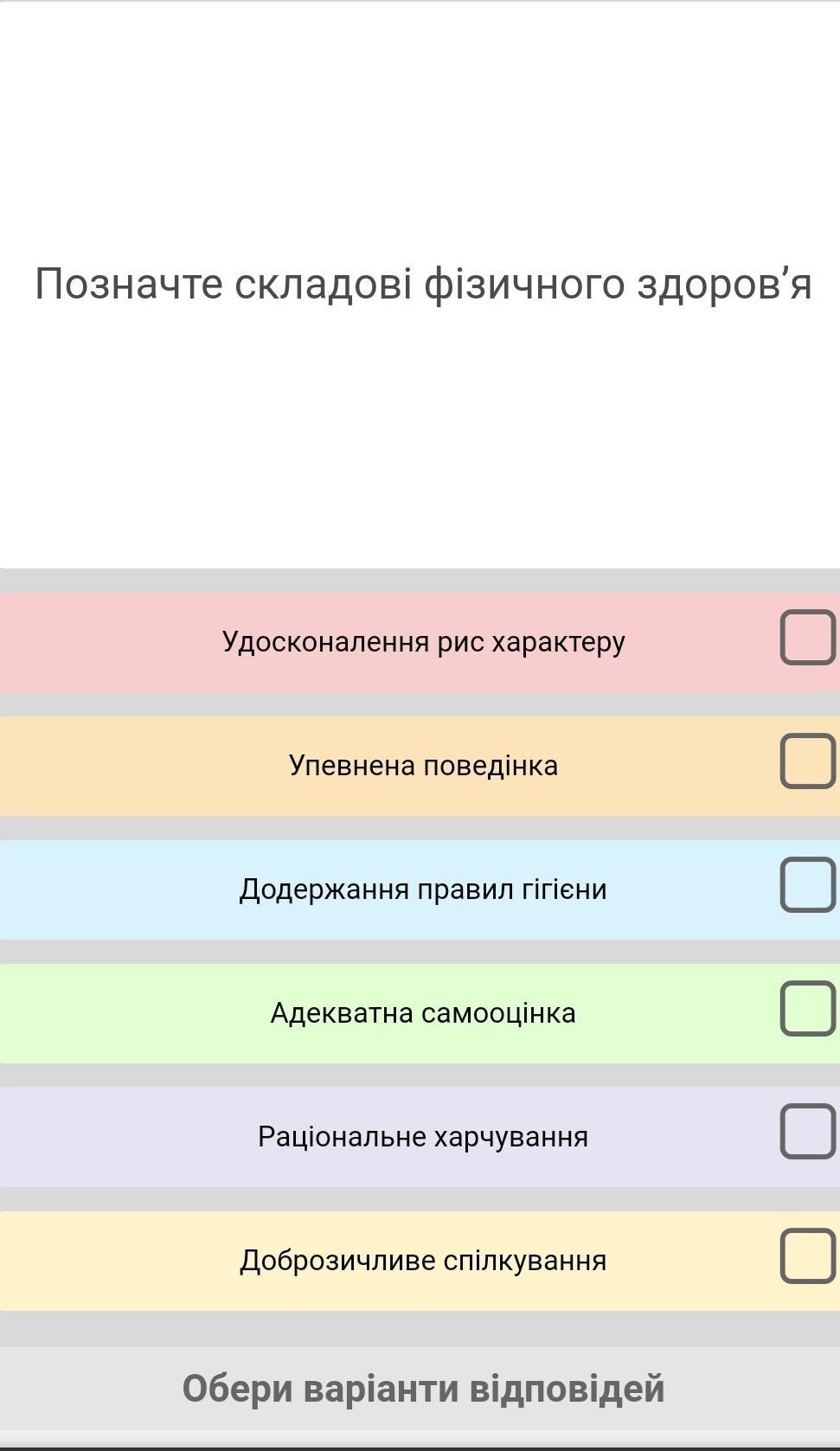Tick the Упевнена поведінка checkbox

(x=807, y=761)
